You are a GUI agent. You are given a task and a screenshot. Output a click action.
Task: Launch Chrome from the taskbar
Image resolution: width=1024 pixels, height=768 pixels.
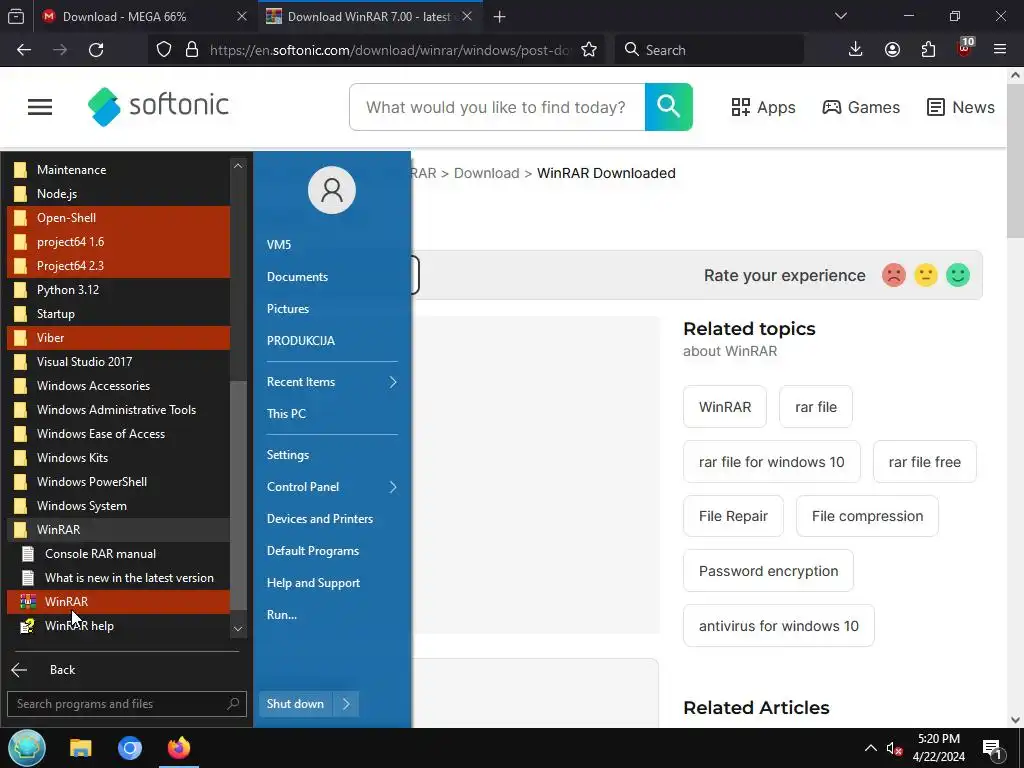click(x=130, y=748)
